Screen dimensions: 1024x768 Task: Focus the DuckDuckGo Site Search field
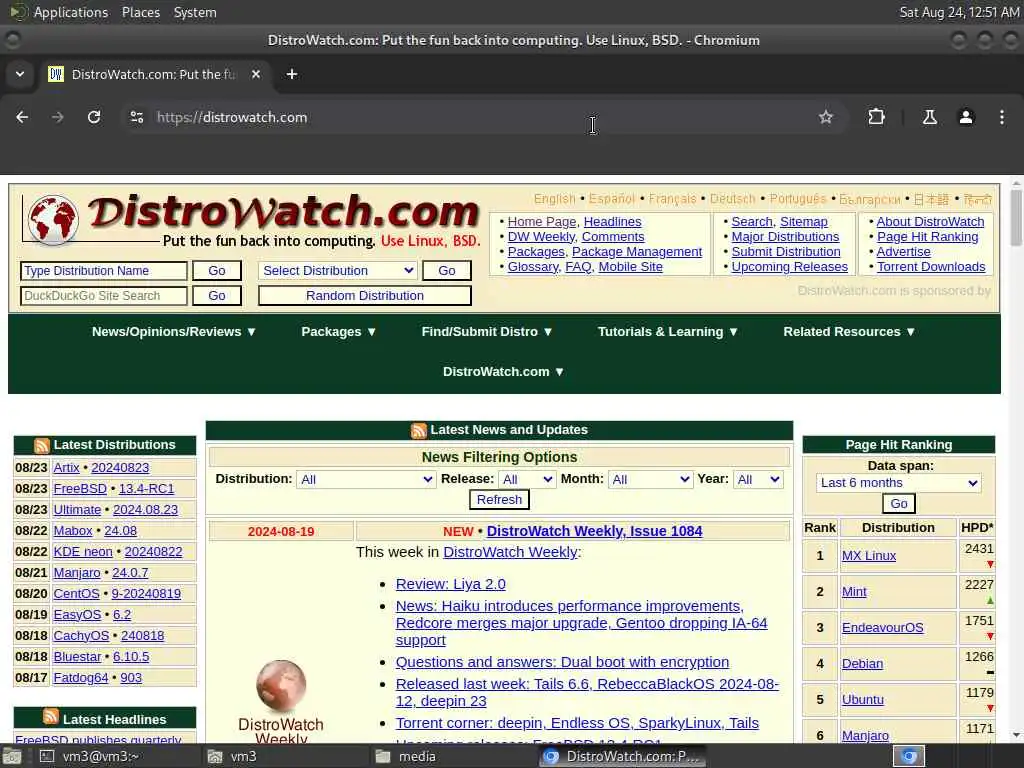(104, 296)
